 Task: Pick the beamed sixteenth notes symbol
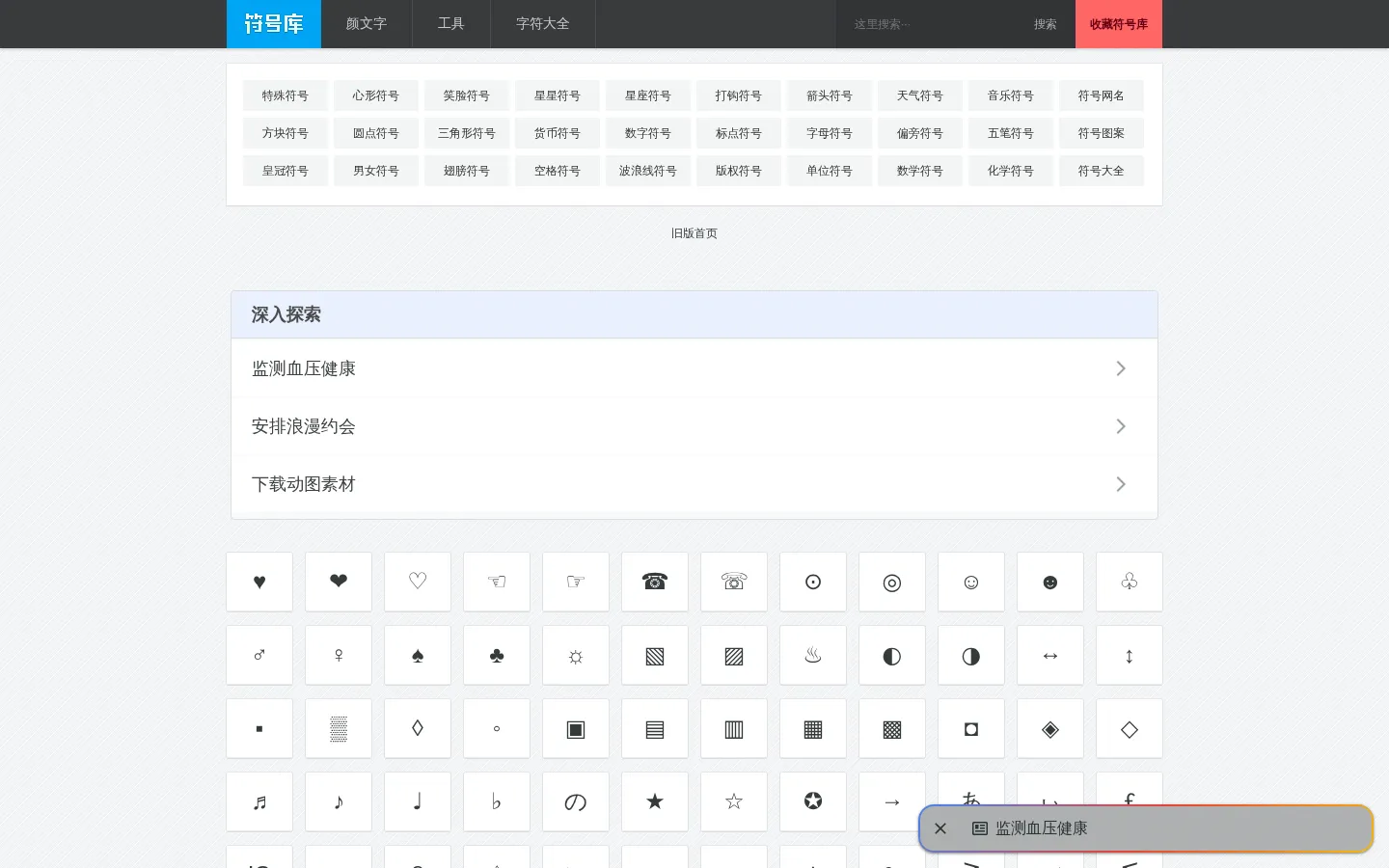pyautogui.click(x=259, y=801)
